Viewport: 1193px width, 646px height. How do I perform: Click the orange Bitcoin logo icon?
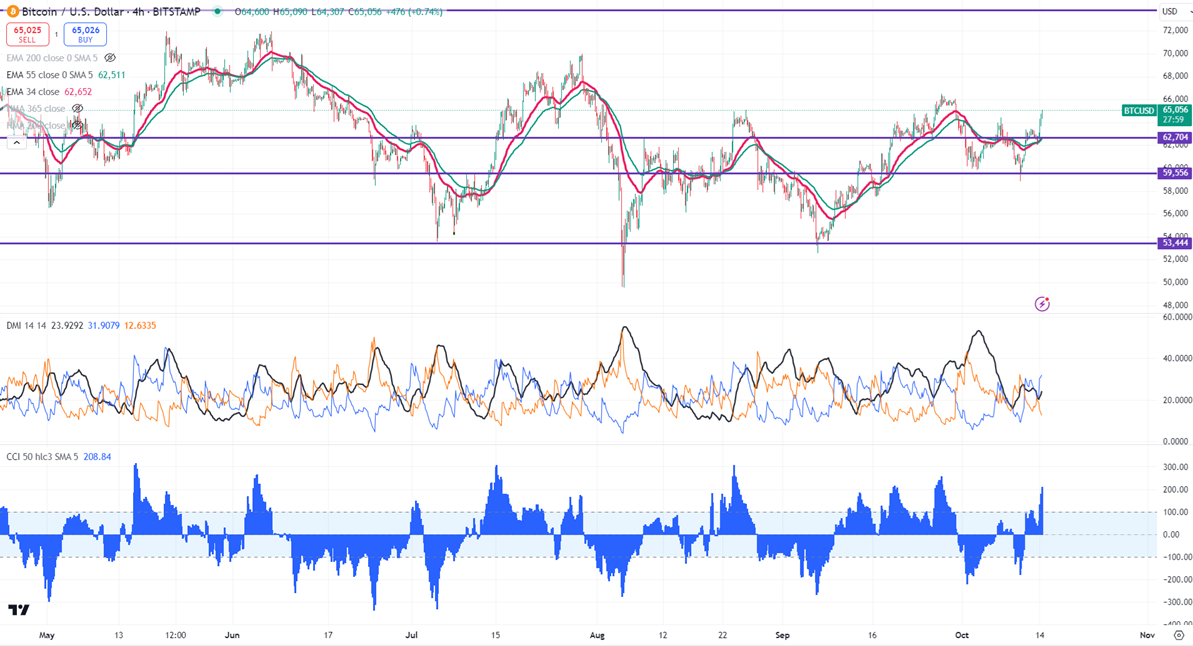pyautogui.click(x=13, y=11)
